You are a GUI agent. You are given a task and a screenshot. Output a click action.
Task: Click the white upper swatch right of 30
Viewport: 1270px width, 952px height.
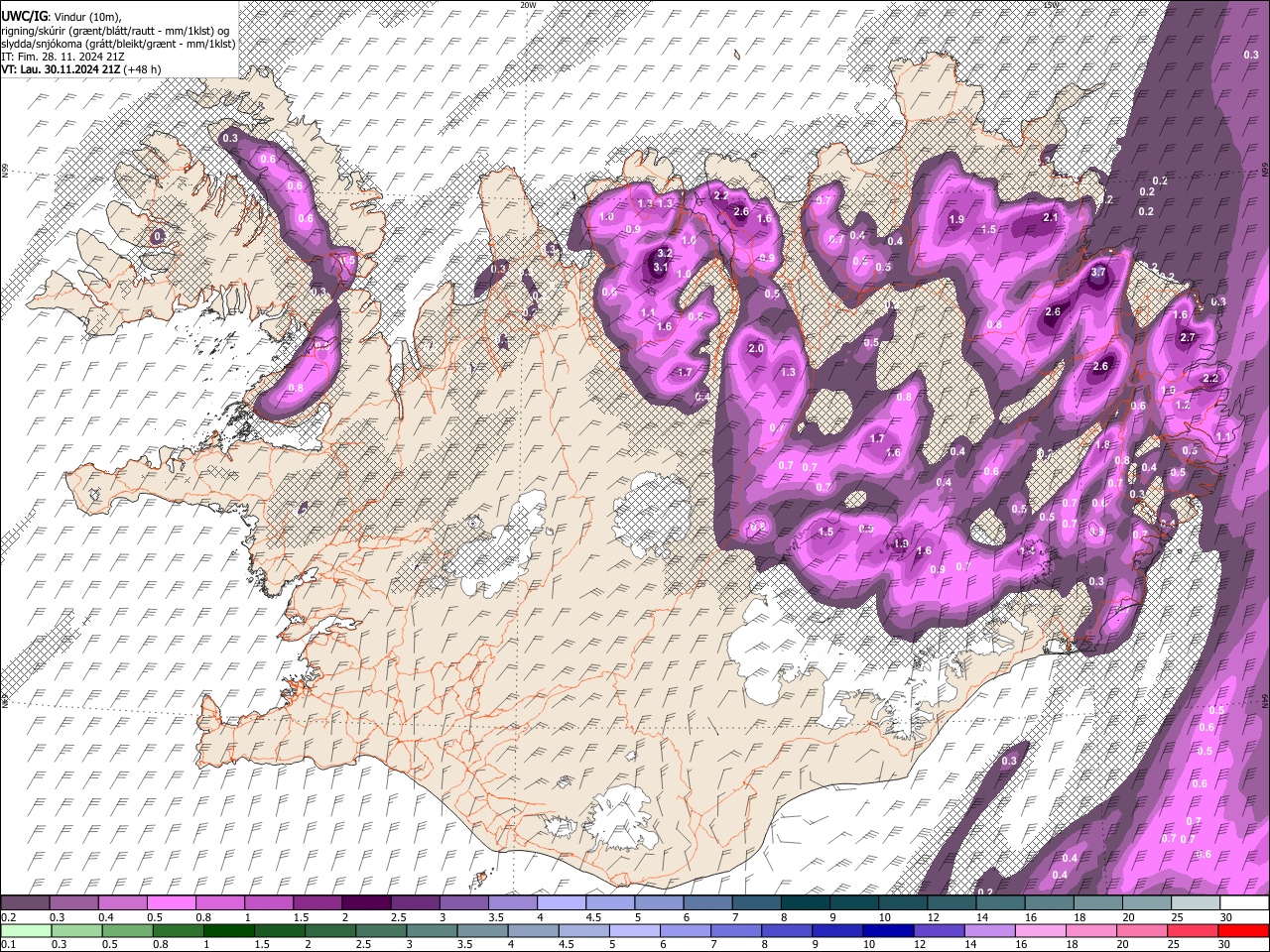(x=1245, y=903)
